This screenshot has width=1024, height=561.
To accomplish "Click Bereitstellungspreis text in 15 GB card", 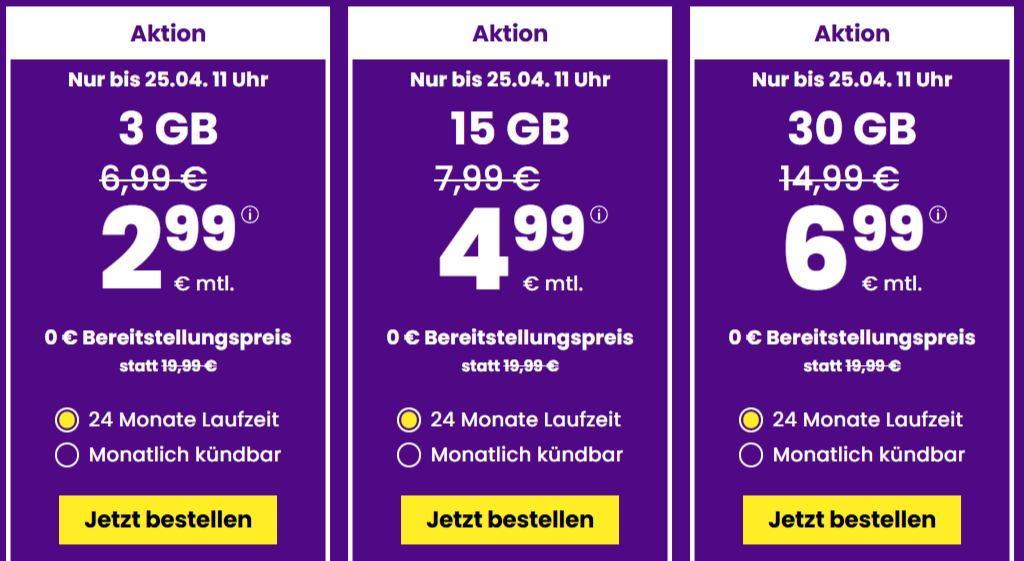I will coord(528,338).
